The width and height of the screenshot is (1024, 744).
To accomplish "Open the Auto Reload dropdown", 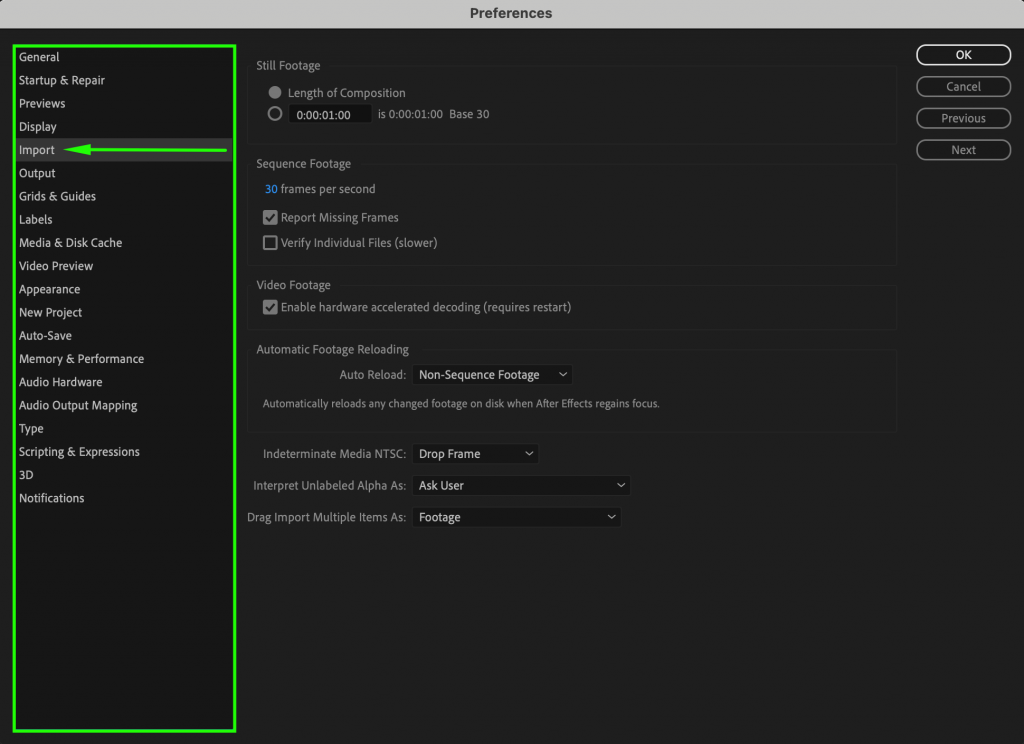I will 492,374.
